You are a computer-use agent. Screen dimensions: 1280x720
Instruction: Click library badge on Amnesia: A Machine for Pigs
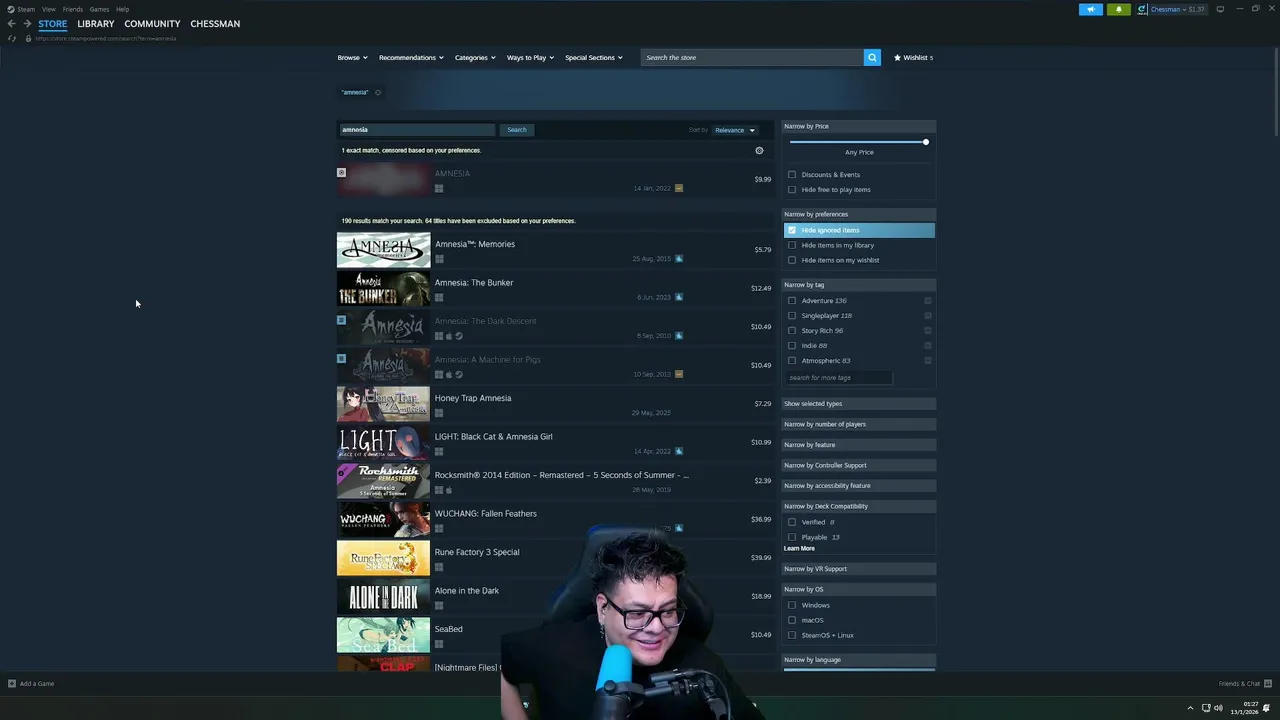tap(341, 358)
